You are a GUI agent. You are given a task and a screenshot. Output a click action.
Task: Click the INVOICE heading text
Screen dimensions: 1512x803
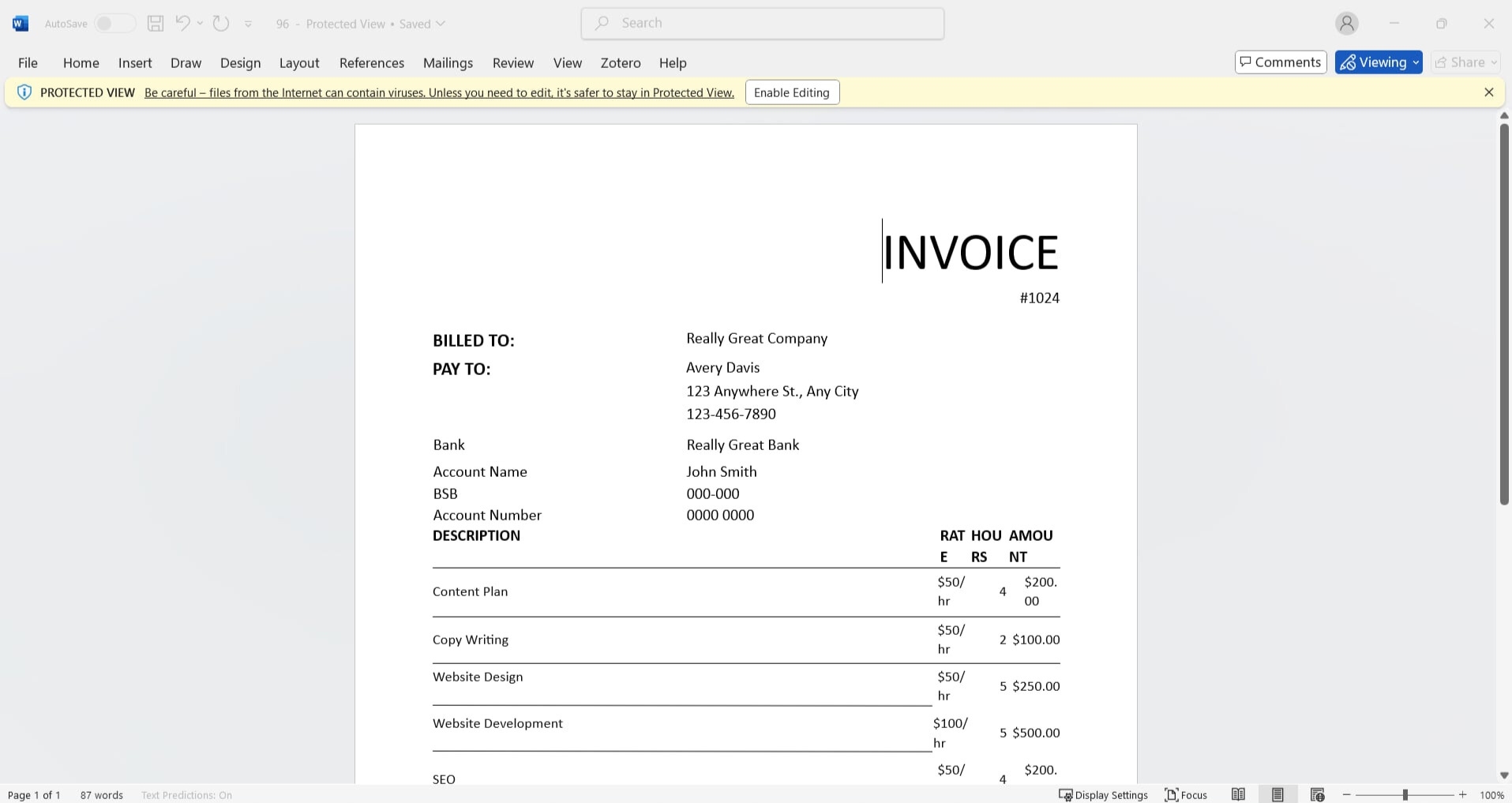click(970, 252)
